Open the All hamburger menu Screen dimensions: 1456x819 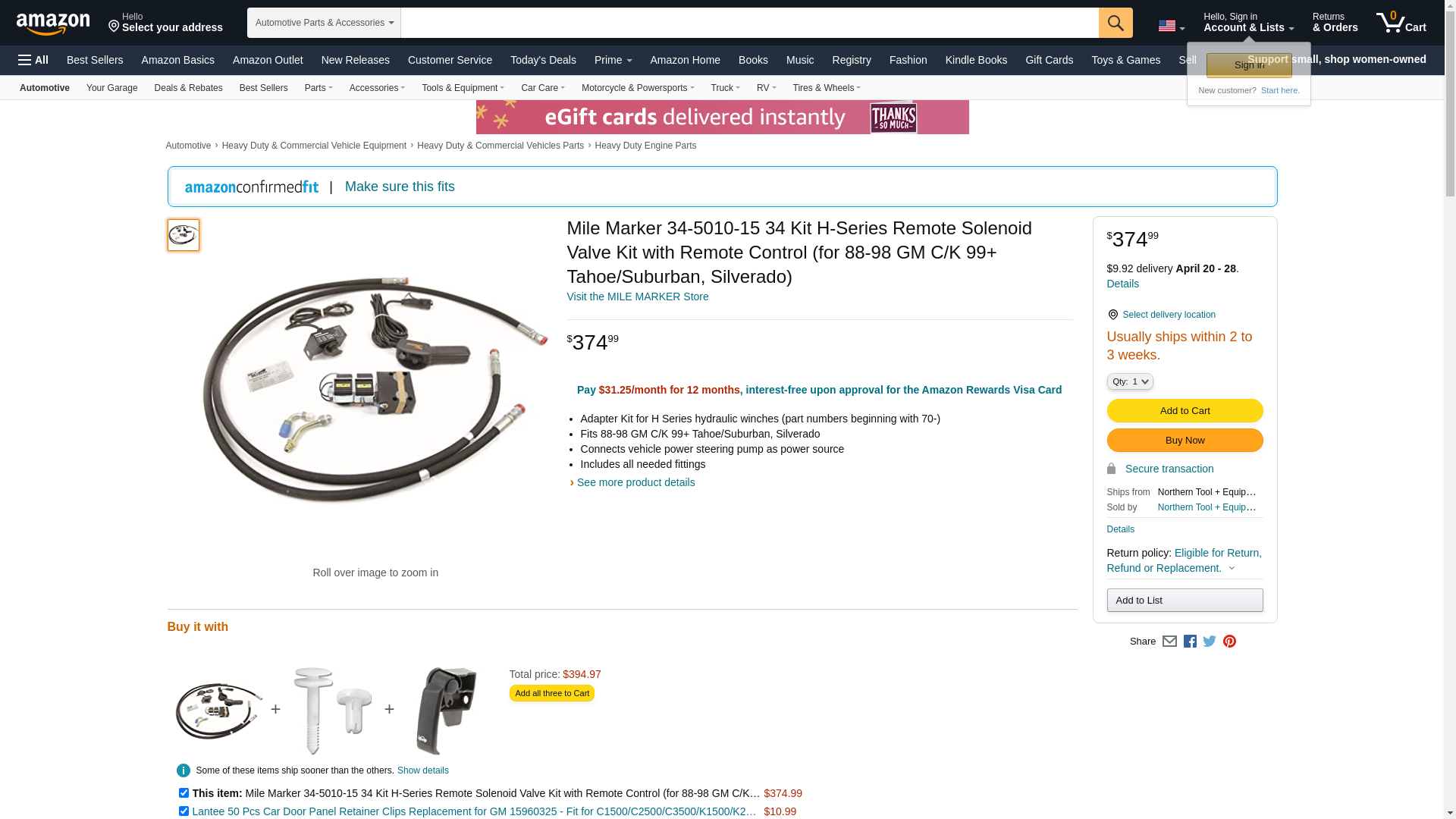[x=33, y=60]
